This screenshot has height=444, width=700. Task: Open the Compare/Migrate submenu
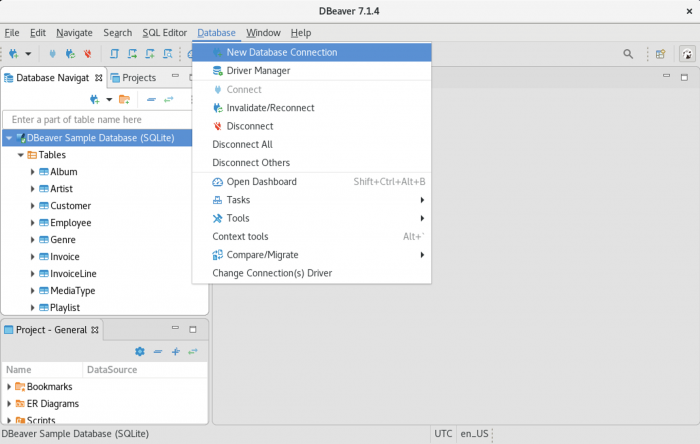point(312,255)
